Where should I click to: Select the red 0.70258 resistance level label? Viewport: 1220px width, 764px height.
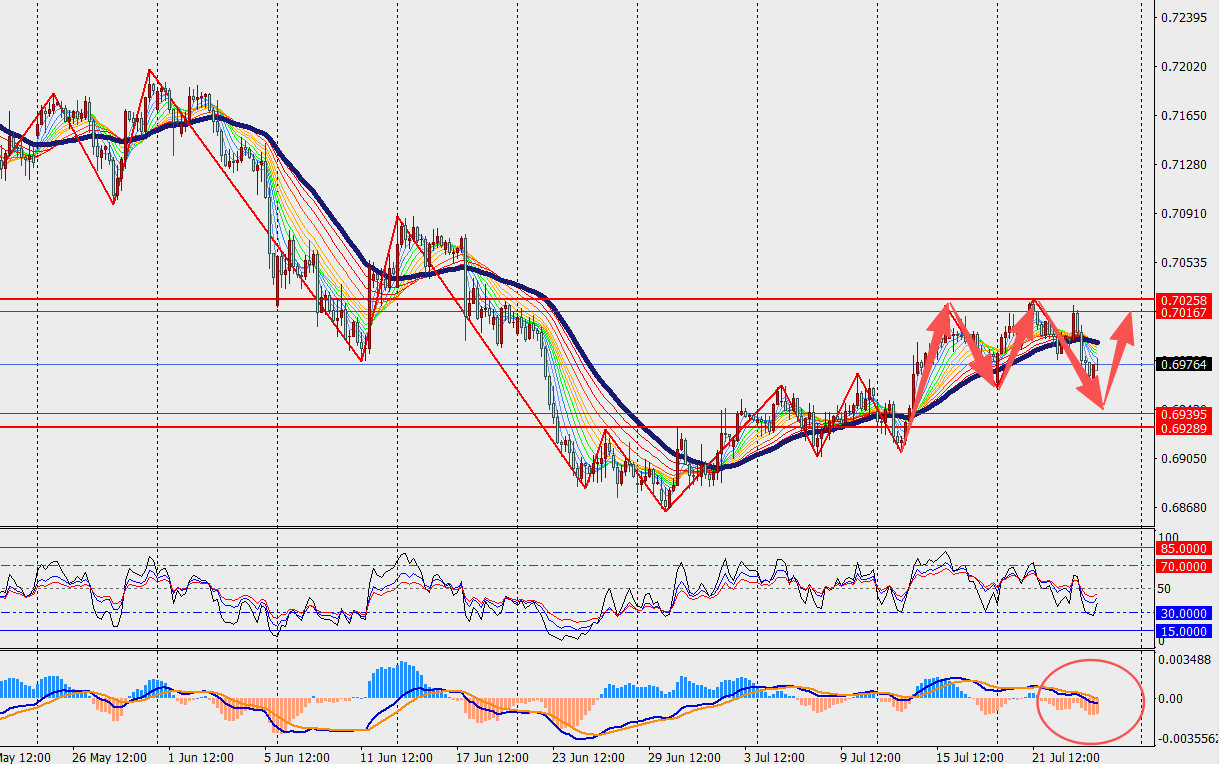pyautogui.click(x=1185, y=299)
